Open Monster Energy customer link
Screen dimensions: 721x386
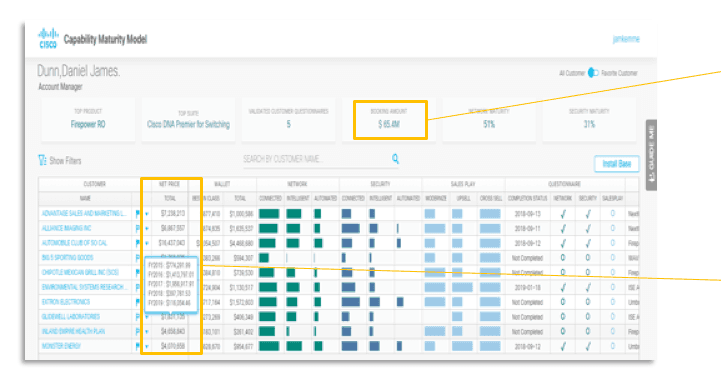(x=61, y=346)
